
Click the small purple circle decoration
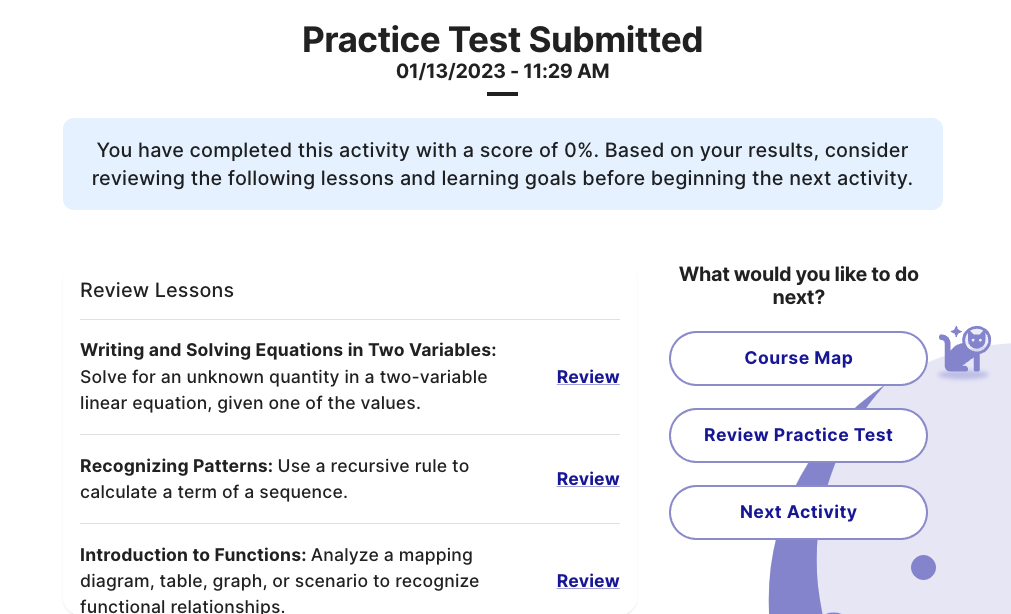[x=923, y=568]
